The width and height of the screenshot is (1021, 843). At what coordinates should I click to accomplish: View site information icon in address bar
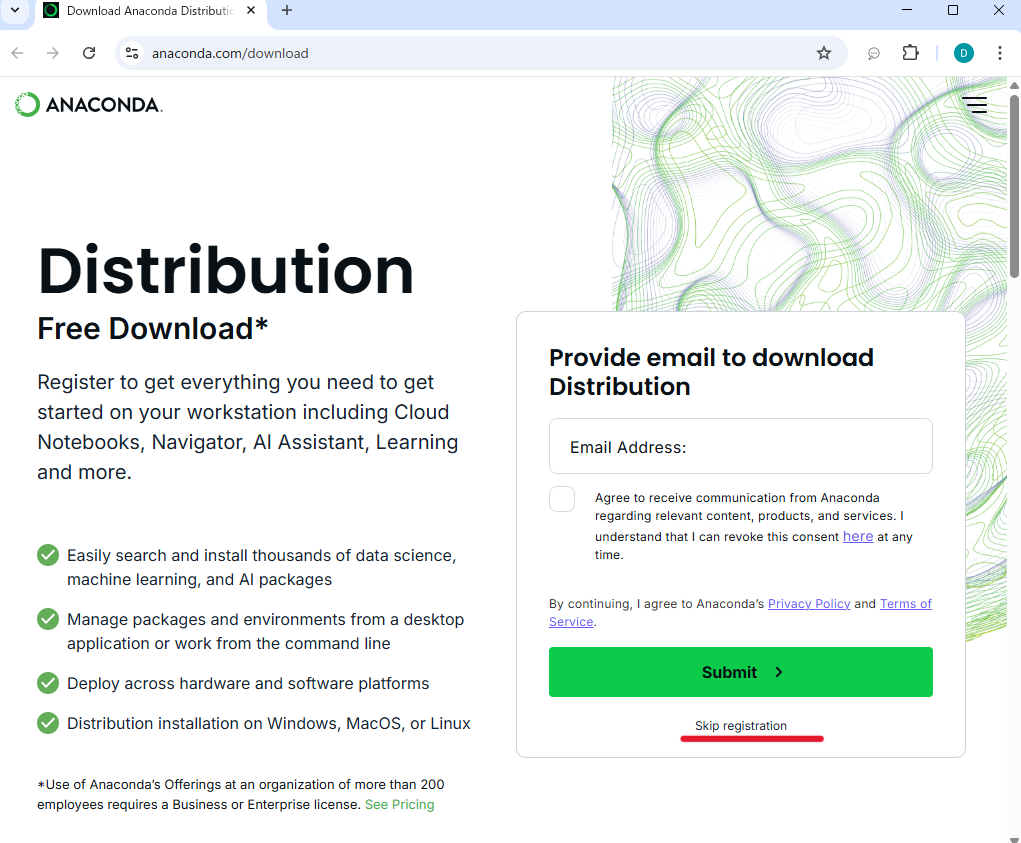coord(132,53)
